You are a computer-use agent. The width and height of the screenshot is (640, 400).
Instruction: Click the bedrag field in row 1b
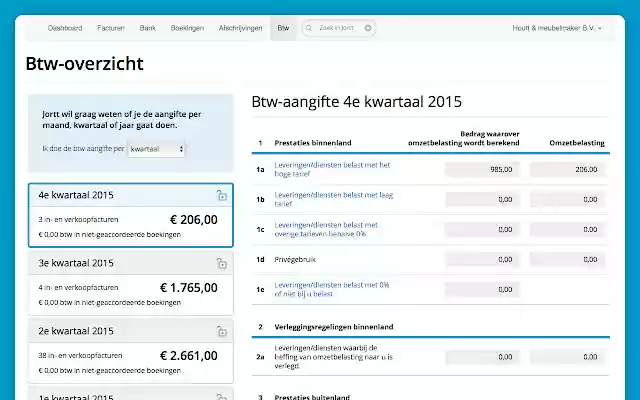[482, 199]
